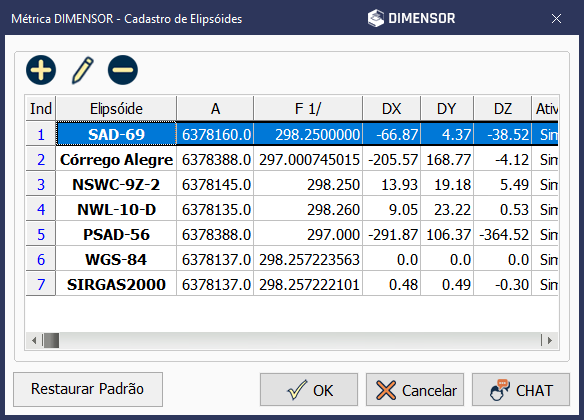Click the 6378160.0 value for SAD-69
The image size is (584, 420).
point(215,134)
